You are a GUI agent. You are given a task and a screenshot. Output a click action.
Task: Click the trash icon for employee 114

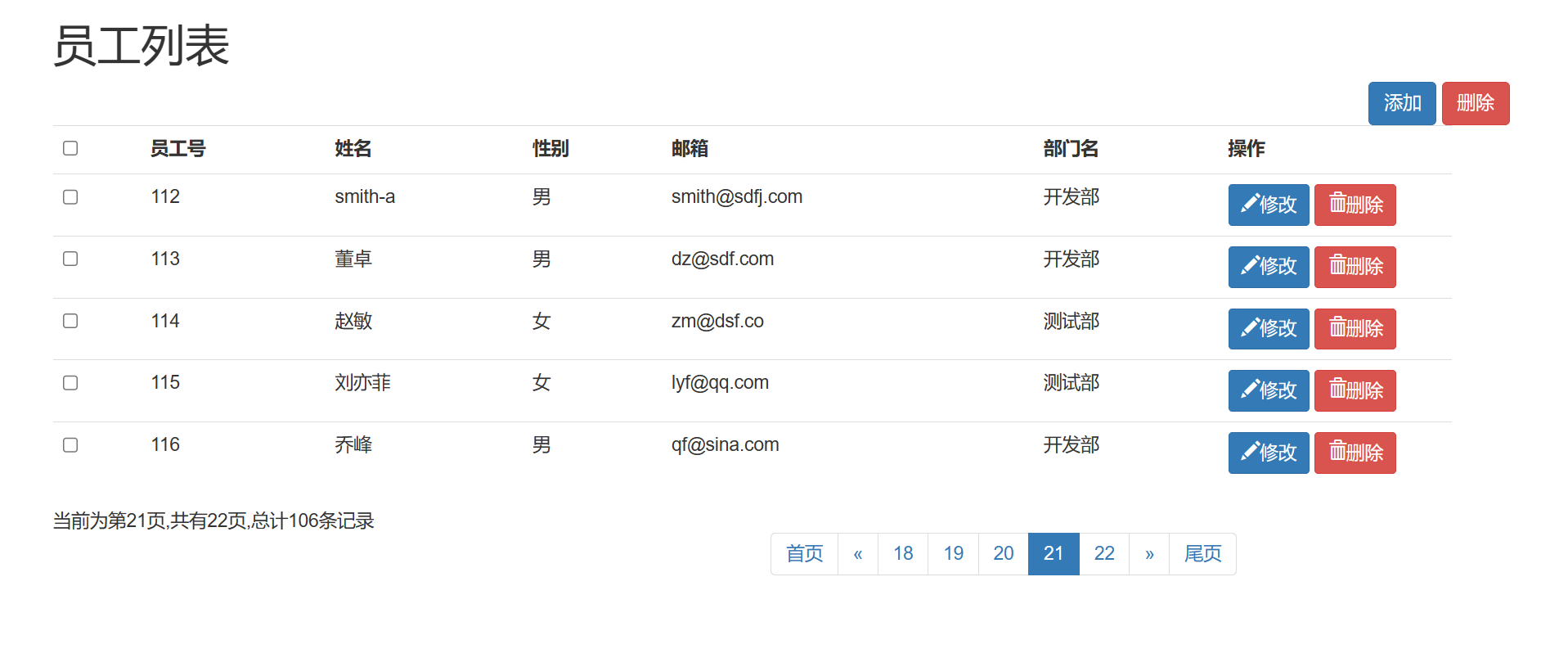pyautogui.click(x=1337, y=327)
